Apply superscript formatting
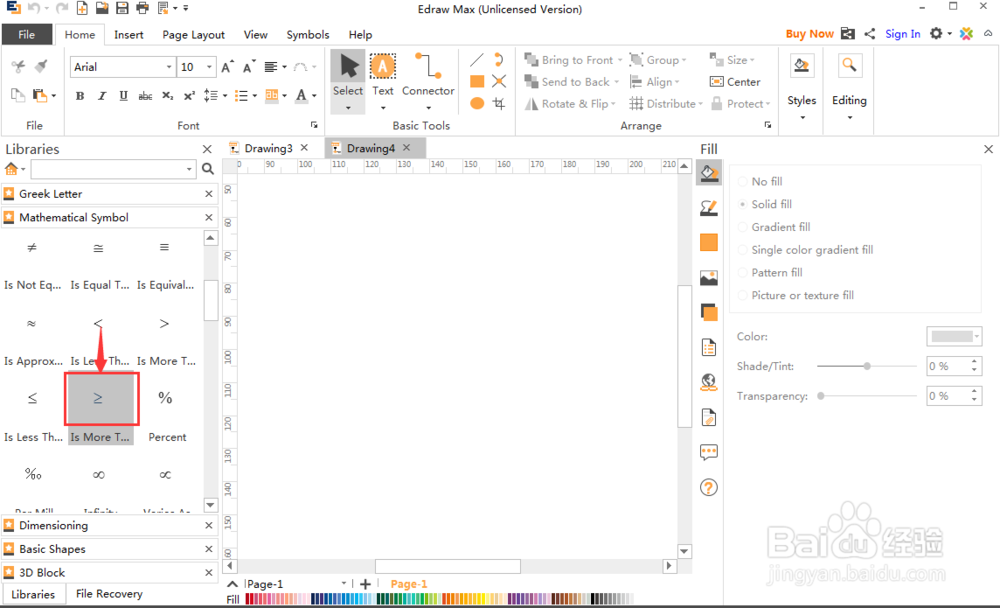The height and width of the screenshot is (608, 1000). 189,96
